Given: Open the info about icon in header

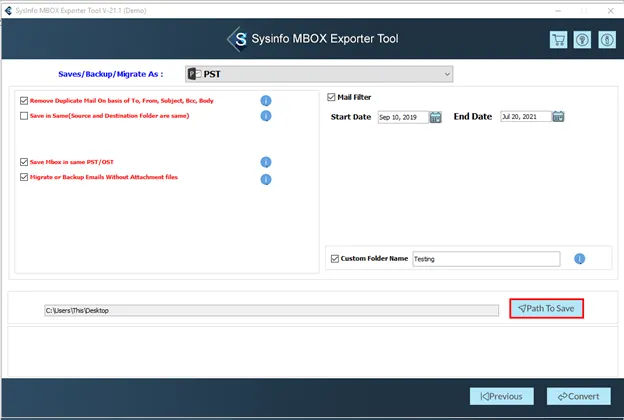Looking at the screenshot, I should click(x=607, y=40).
